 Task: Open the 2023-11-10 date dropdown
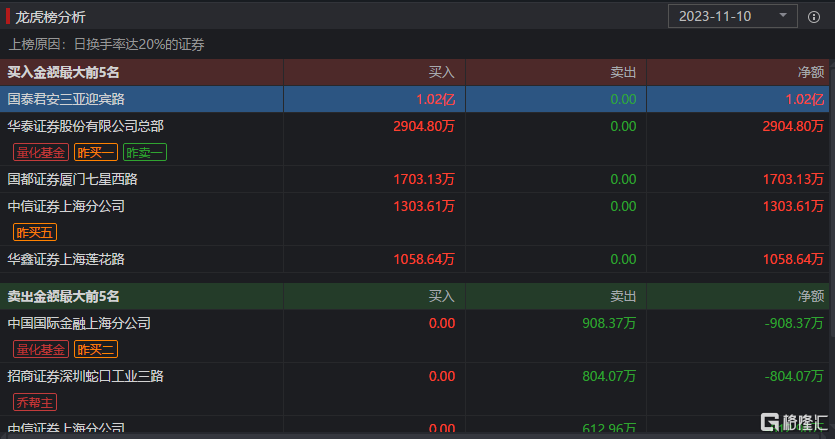coord(732,16)
